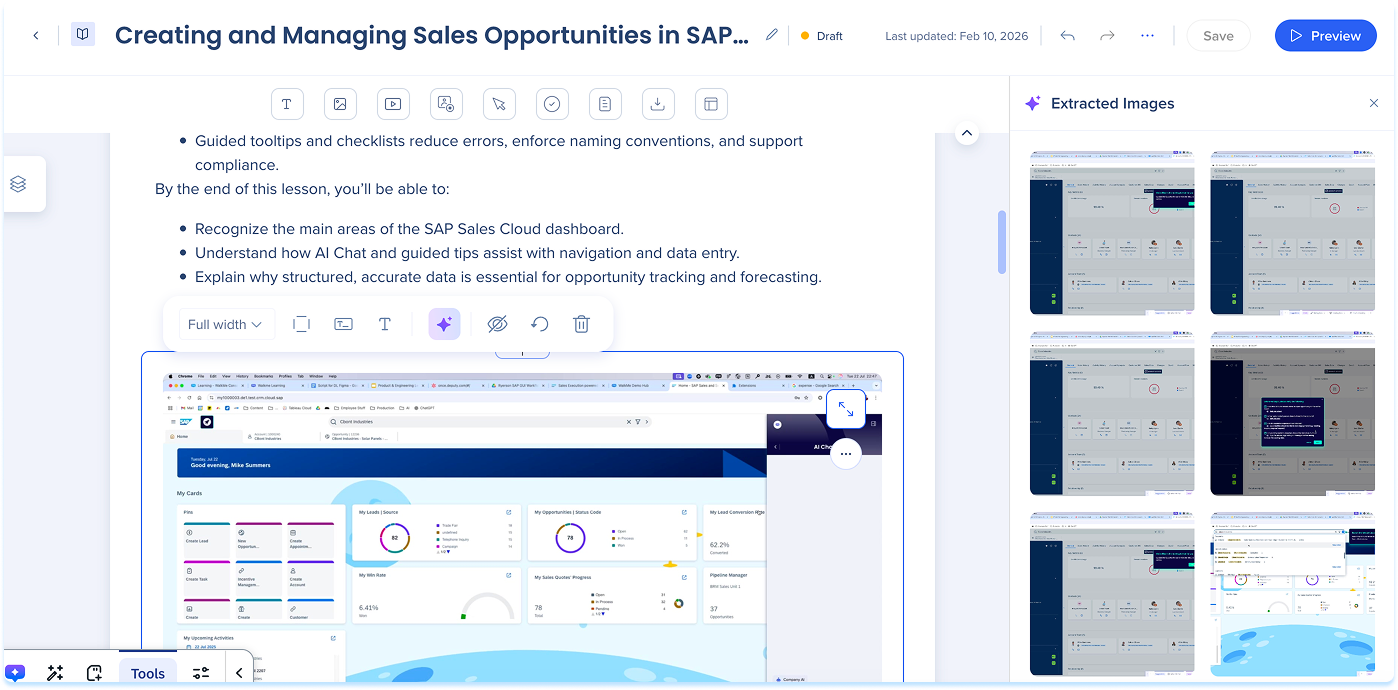Add an image block to the lesson

click(x=340, y=104)
